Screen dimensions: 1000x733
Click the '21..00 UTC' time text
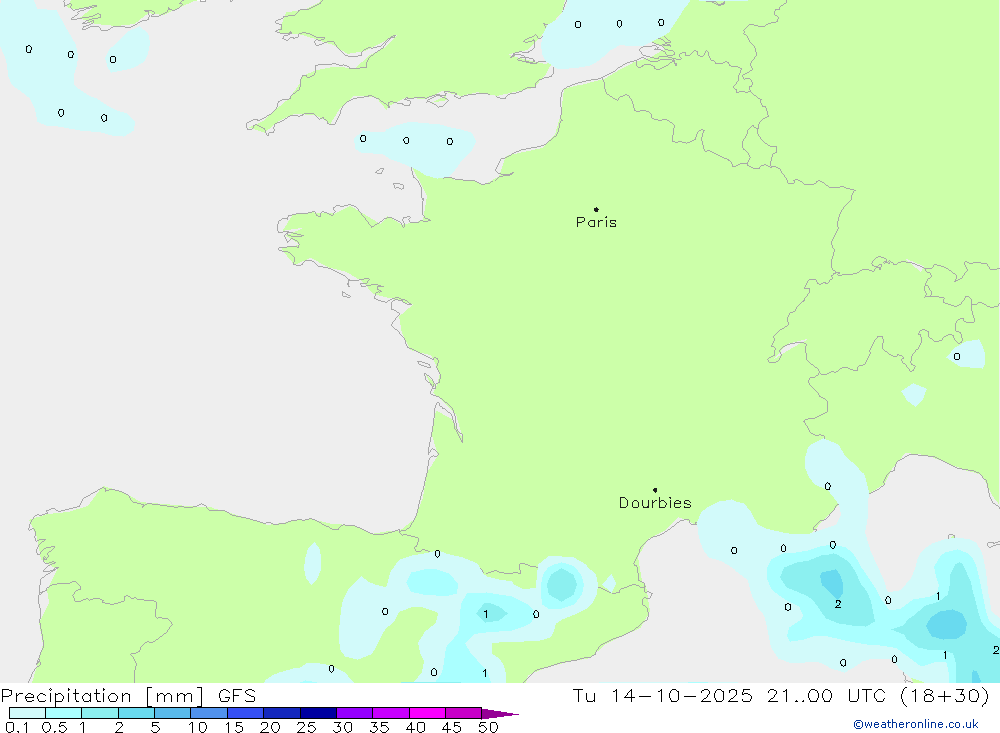tap(826, 695)
